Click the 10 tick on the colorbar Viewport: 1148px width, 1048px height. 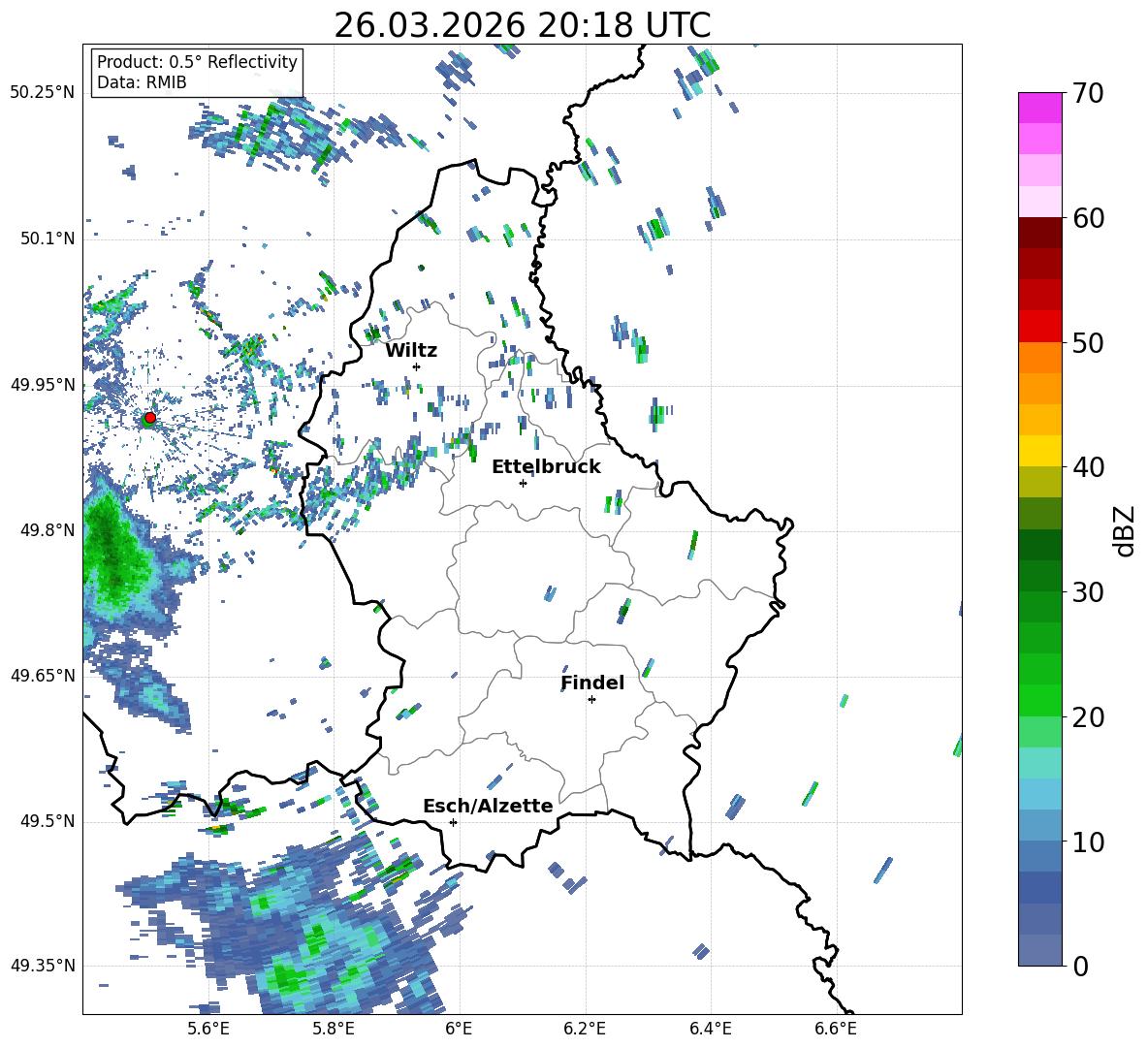click(1088, 842)
